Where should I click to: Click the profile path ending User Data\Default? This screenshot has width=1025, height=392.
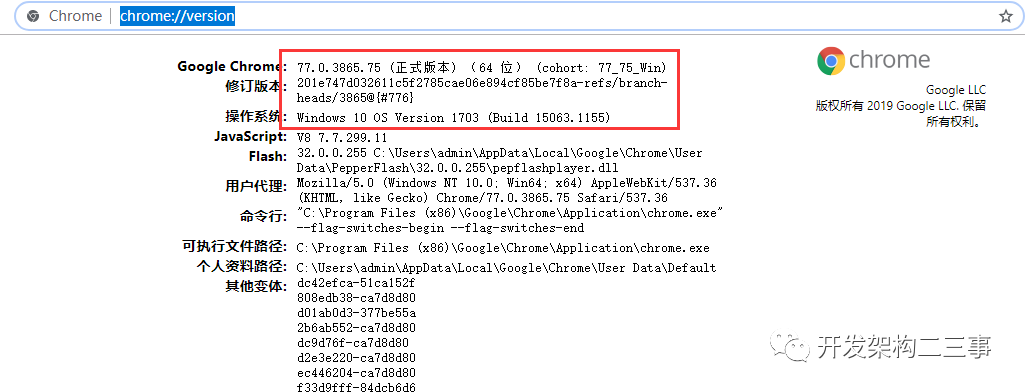click(507, 268)
